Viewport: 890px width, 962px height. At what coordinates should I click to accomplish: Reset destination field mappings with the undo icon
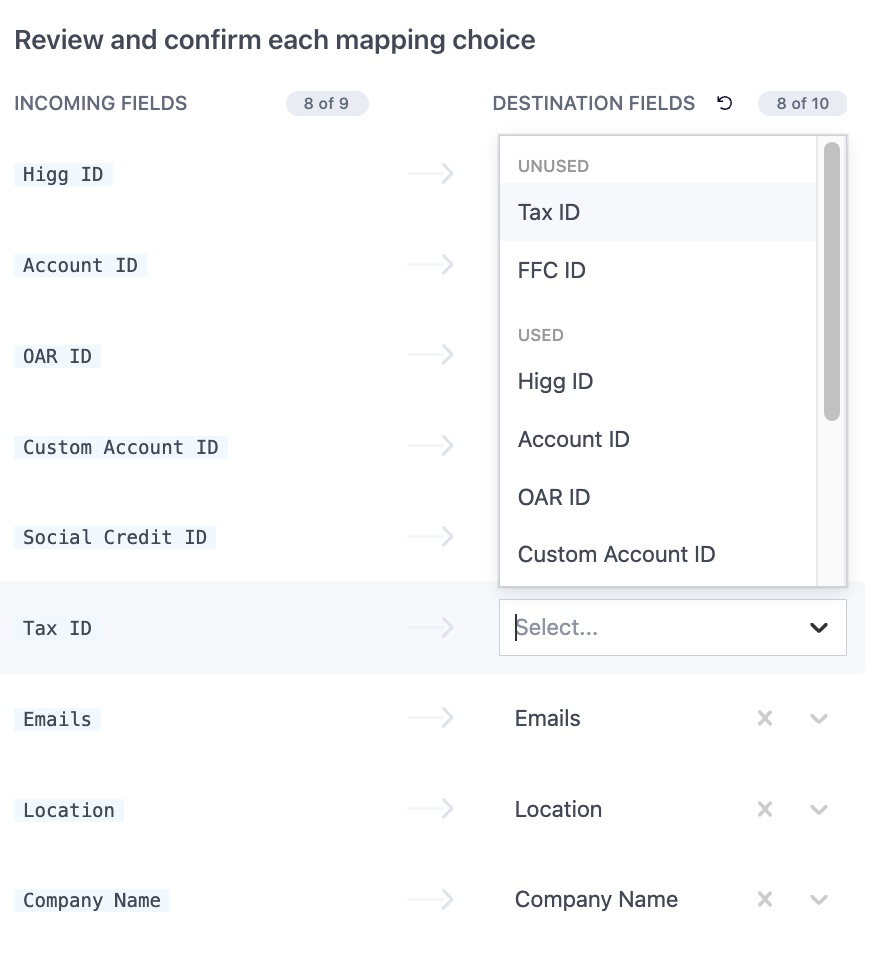[724, 103]
